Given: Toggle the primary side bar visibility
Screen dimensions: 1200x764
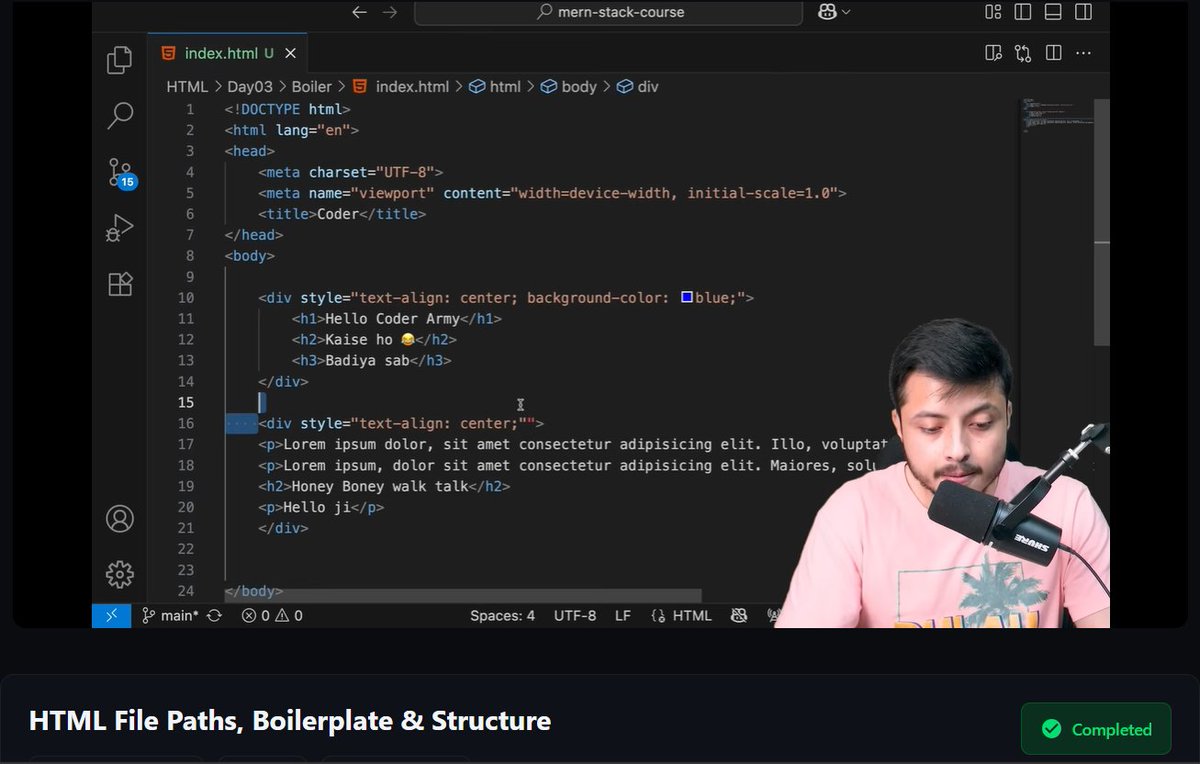Looking at the screenshot, I should (1023, 12).
